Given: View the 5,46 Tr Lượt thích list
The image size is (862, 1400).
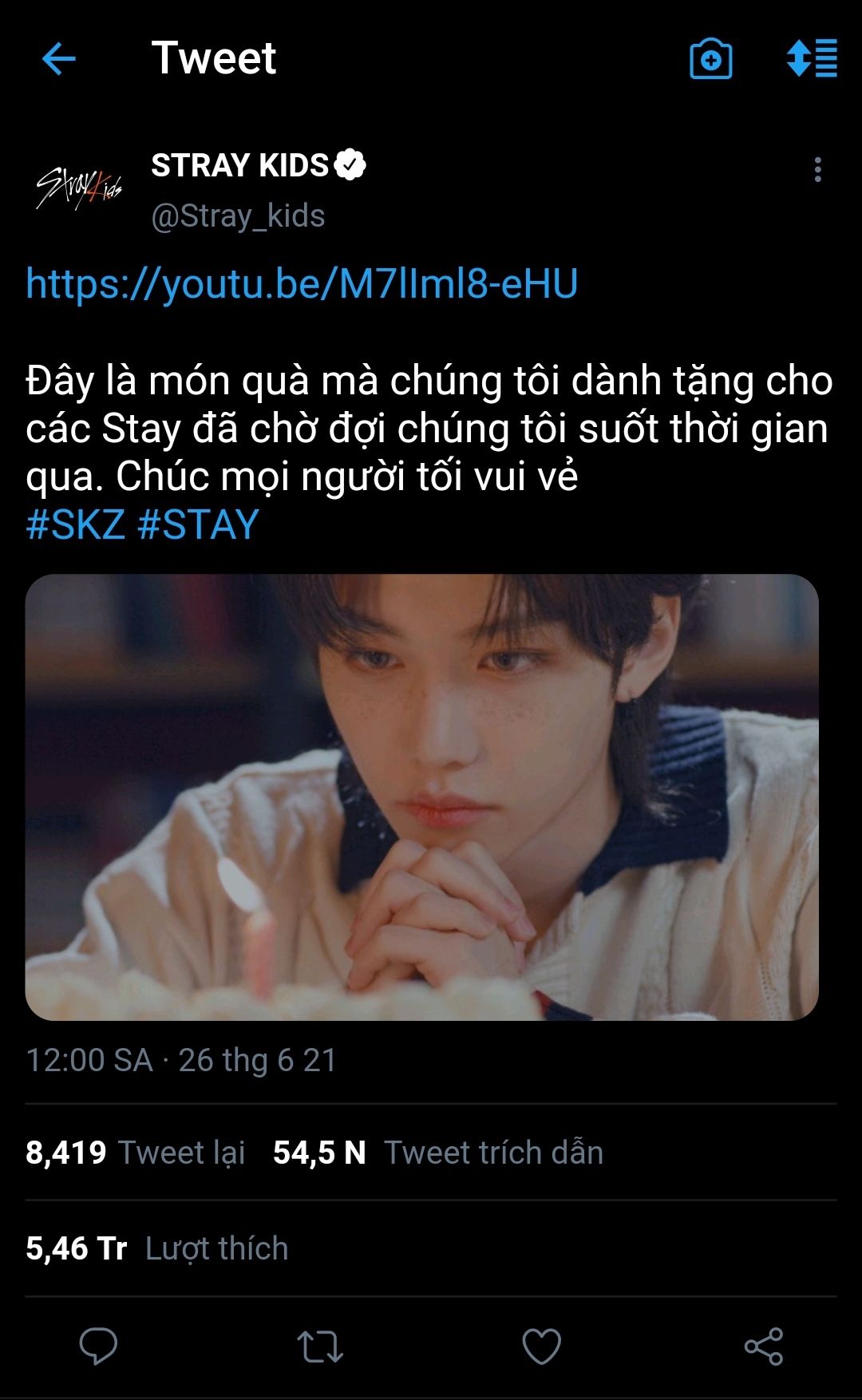Looking at the screenshot, I should [x=156, y=1248].
